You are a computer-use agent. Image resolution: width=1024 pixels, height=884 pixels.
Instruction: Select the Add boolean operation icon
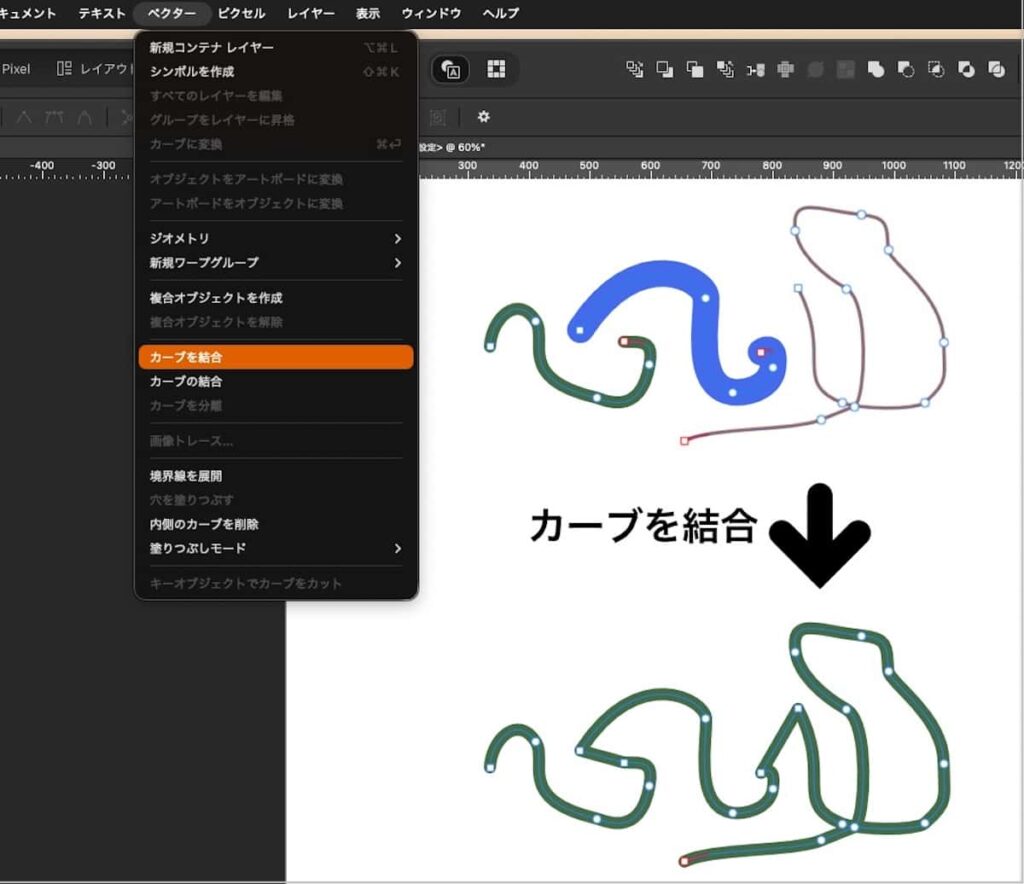click(876, 69)
